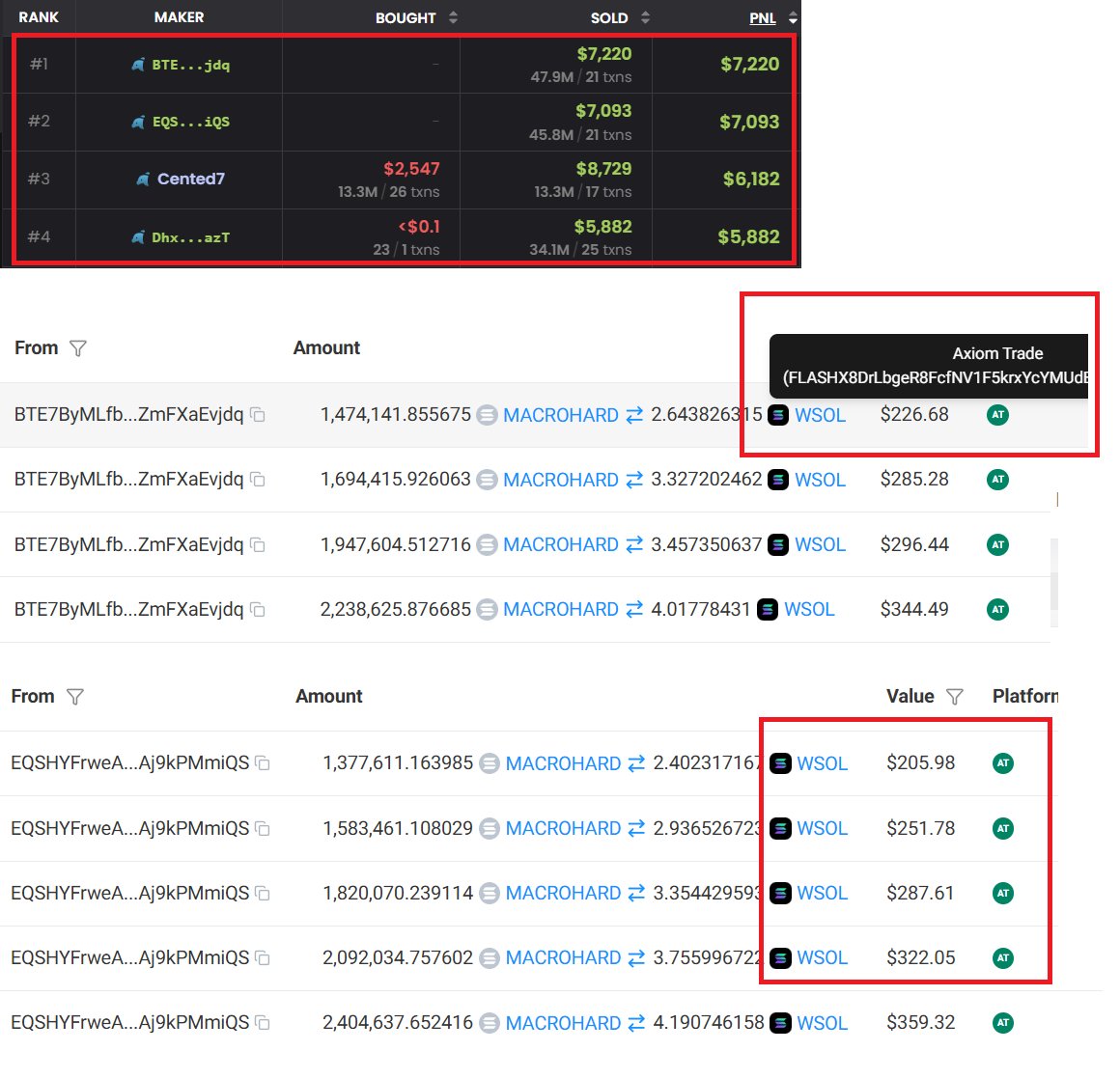Open the Value column filter
Viewport: 1120px width, 1079px height.
[x=955, y=696]
